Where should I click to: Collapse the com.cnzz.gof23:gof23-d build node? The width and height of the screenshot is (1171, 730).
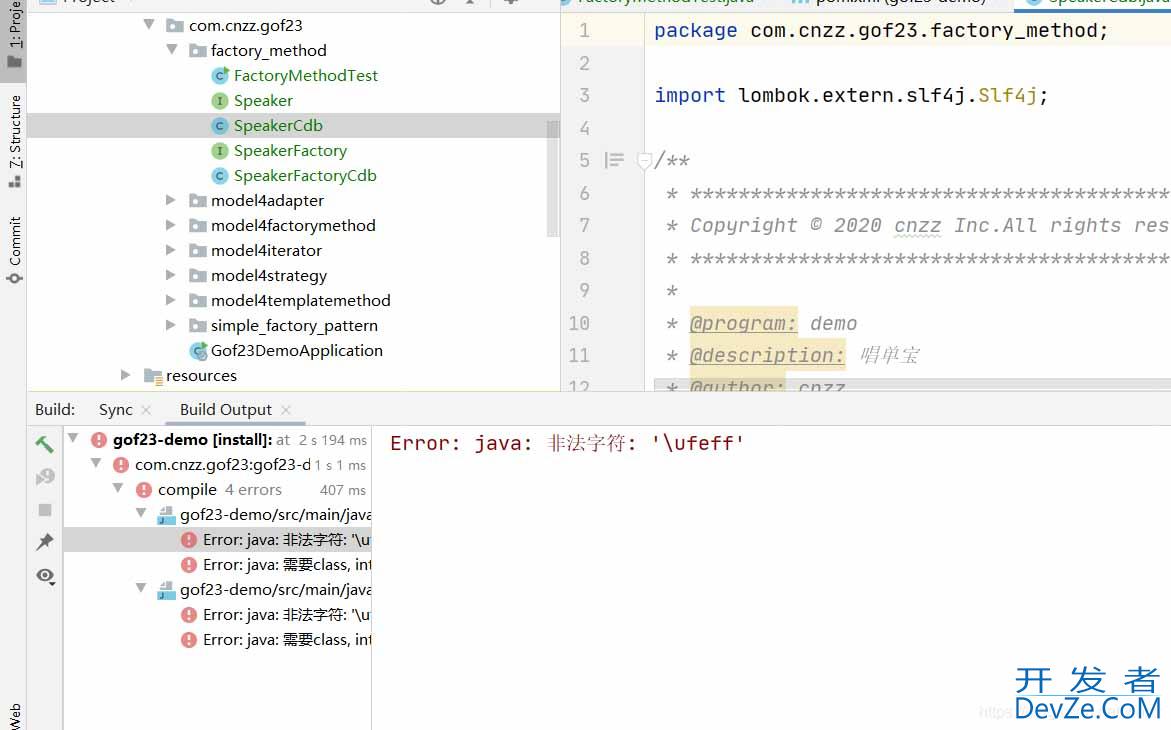(96, 464)
